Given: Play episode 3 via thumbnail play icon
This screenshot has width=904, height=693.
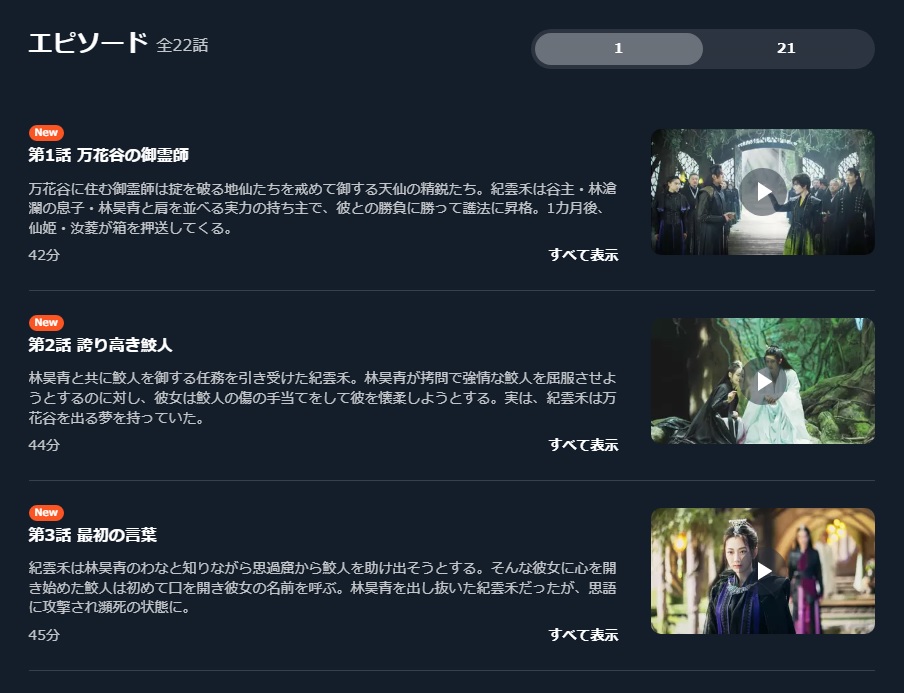Looking at the screenshot, I should pos(763,571).
